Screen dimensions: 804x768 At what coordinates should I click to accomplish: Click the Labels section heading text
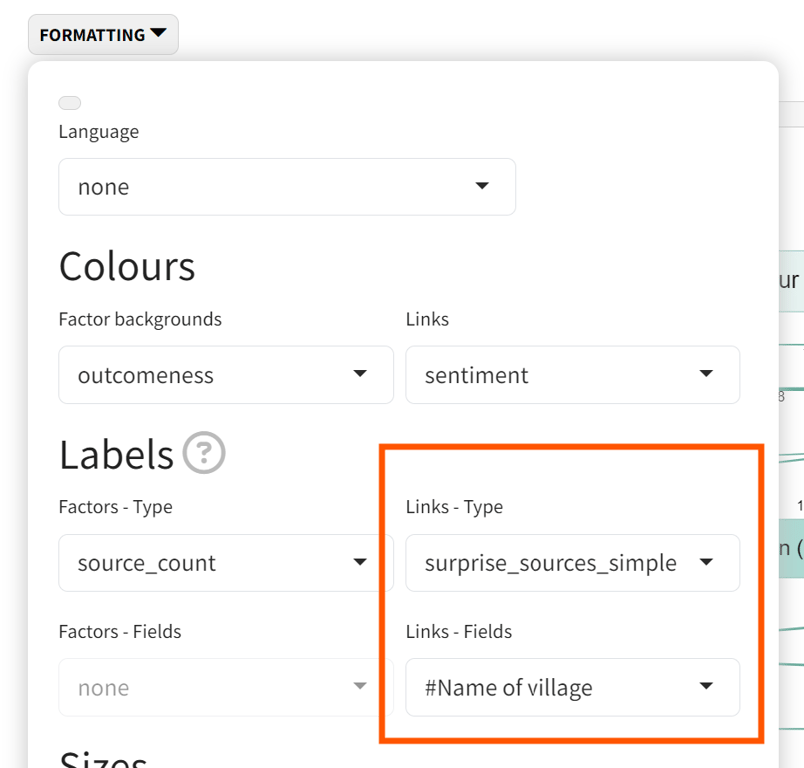point(116,454)
